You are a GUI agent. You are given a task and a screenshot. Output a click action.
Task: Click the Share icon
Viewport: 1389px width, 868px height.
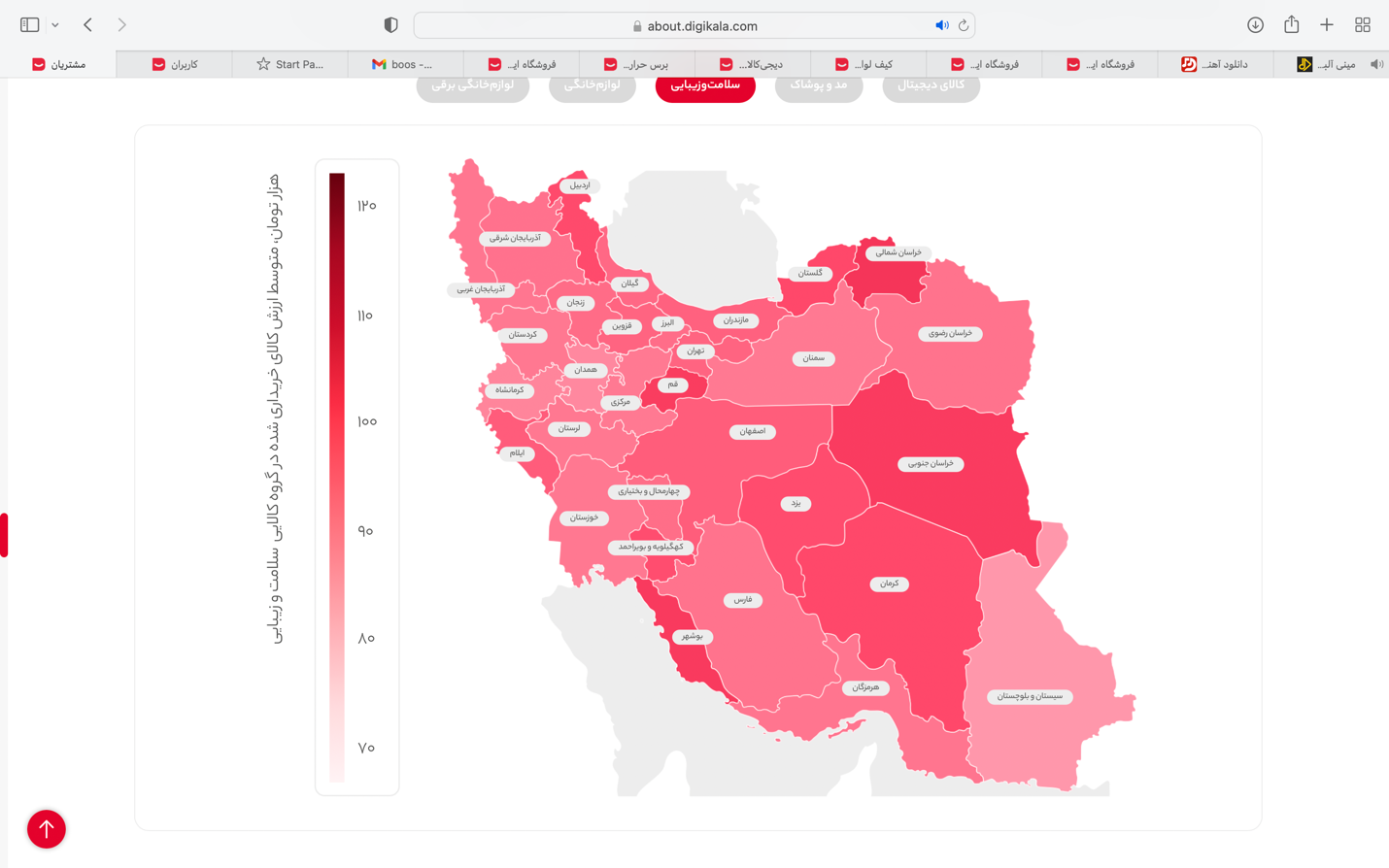tap(1291, 25)
